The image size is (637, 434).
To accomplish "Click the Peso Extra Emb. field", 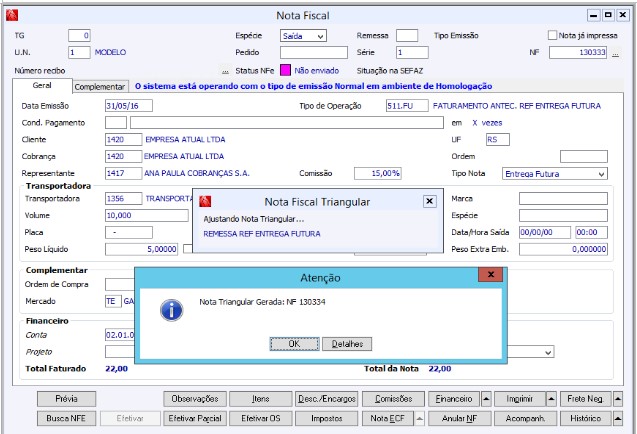I will point(563,249).
